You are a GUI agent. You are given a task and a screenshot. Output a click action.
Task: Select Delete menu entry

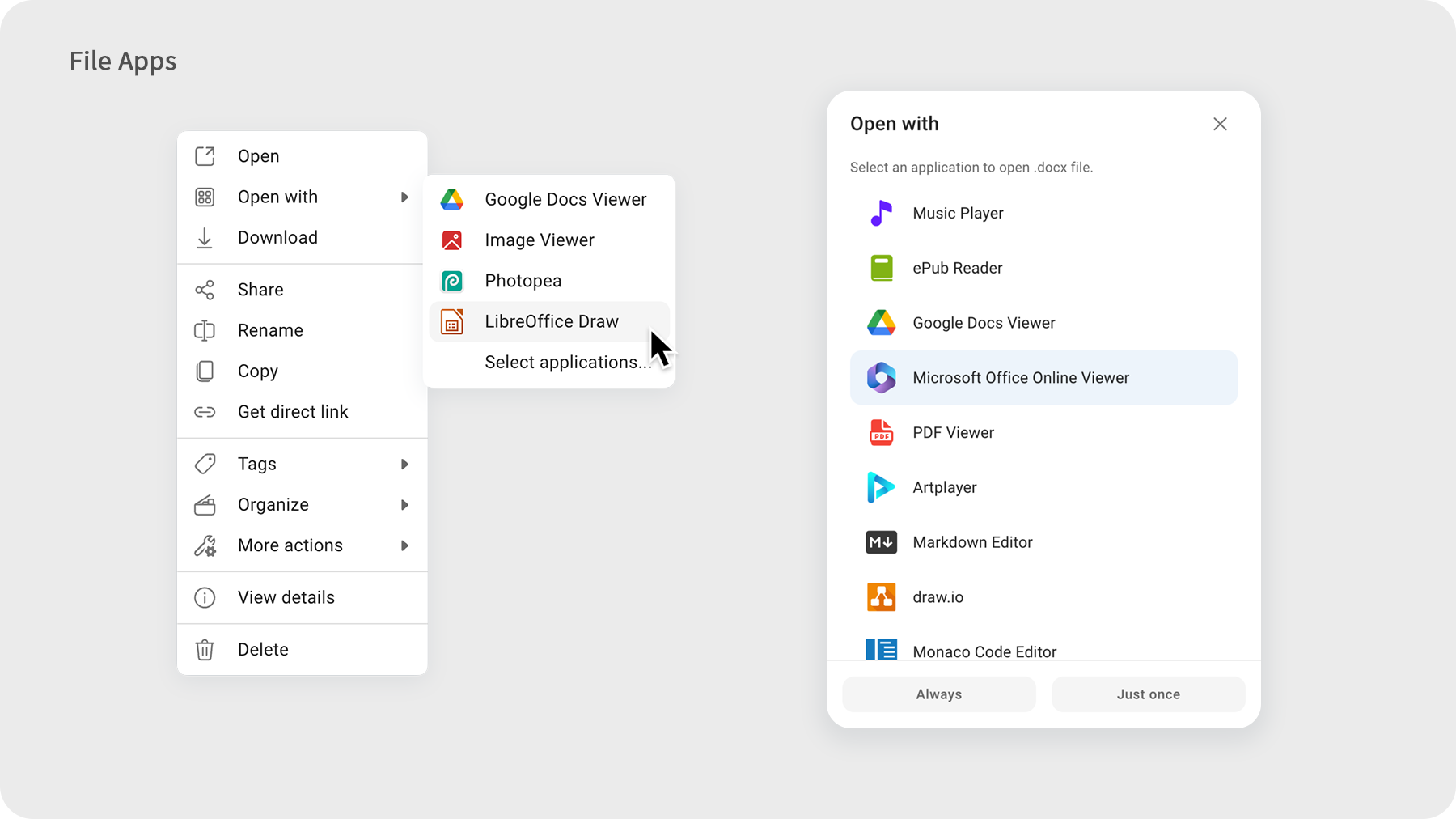(303, 650)
